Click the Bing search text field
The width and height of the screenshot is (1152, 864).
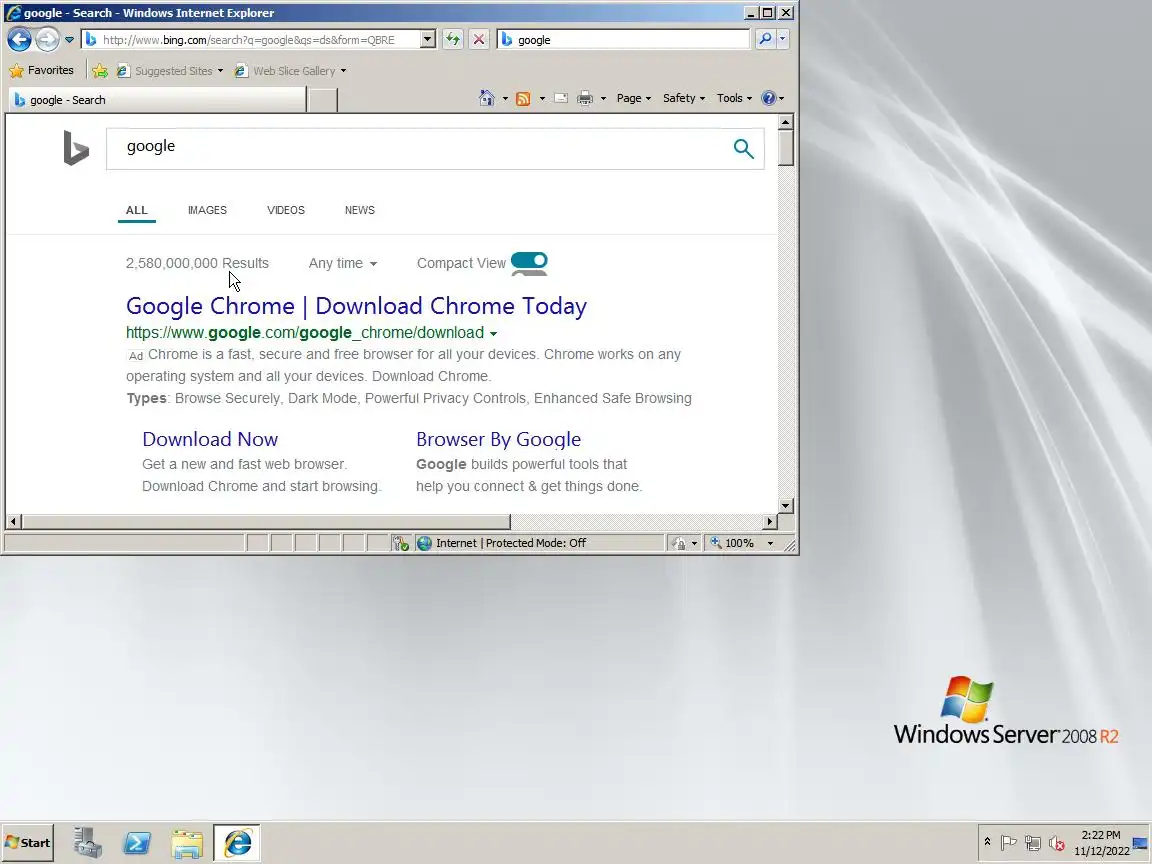pyautogui.click(x=415, y=148)
